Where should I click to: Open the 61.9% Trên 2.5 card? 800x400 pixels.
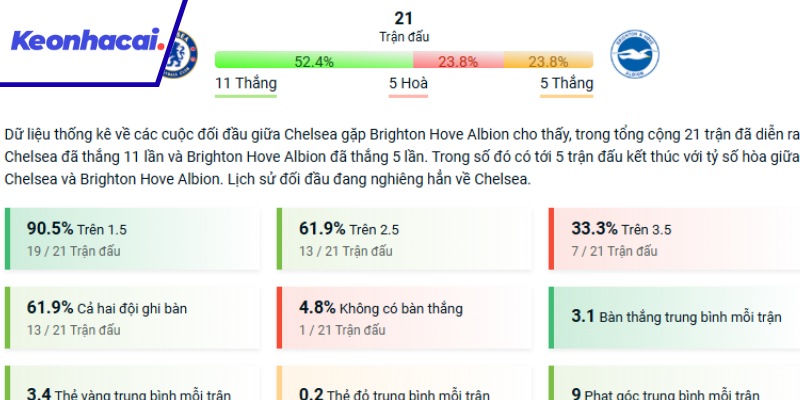pyautogui.click(x=403, y=239)
